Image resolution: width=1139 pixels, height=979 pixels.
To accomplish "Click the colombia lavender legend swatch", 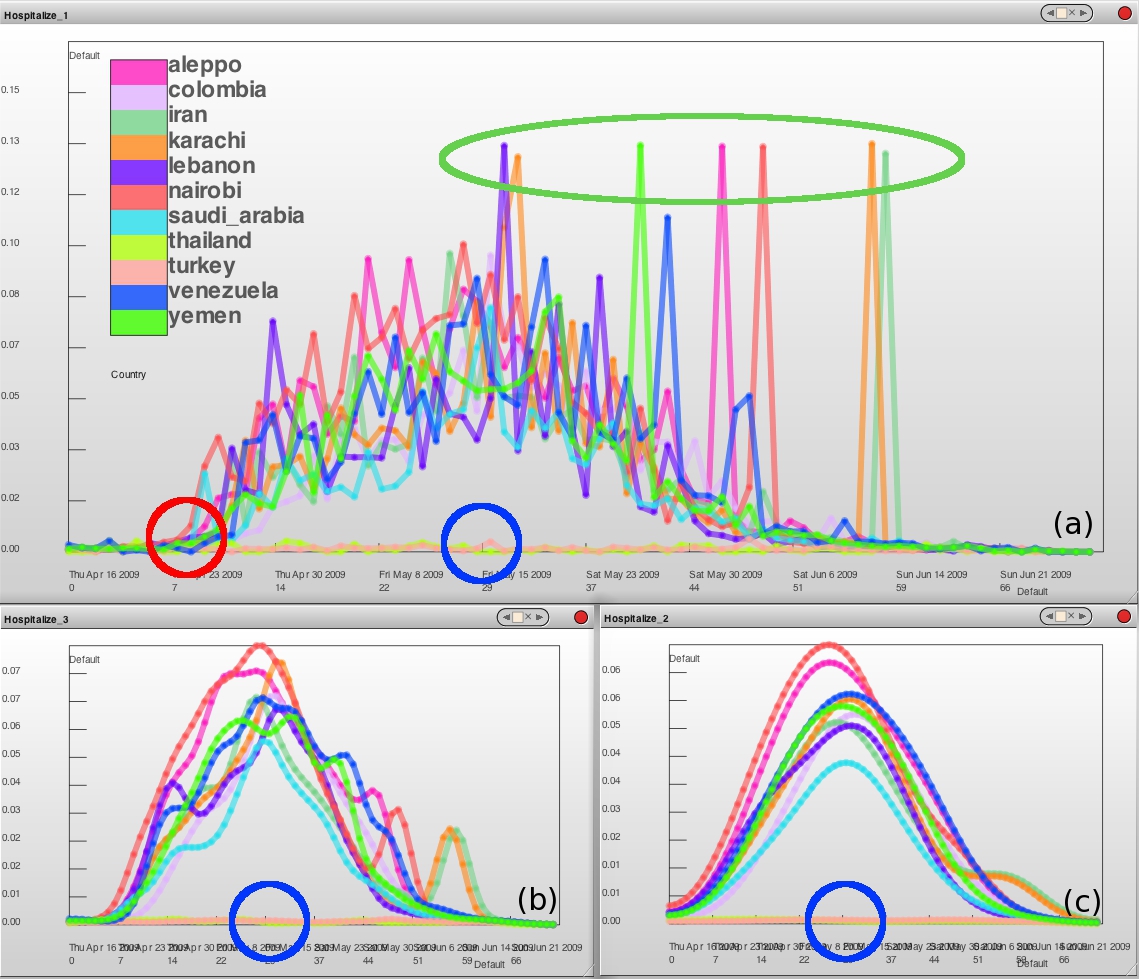I will click(x=139, y=97).
